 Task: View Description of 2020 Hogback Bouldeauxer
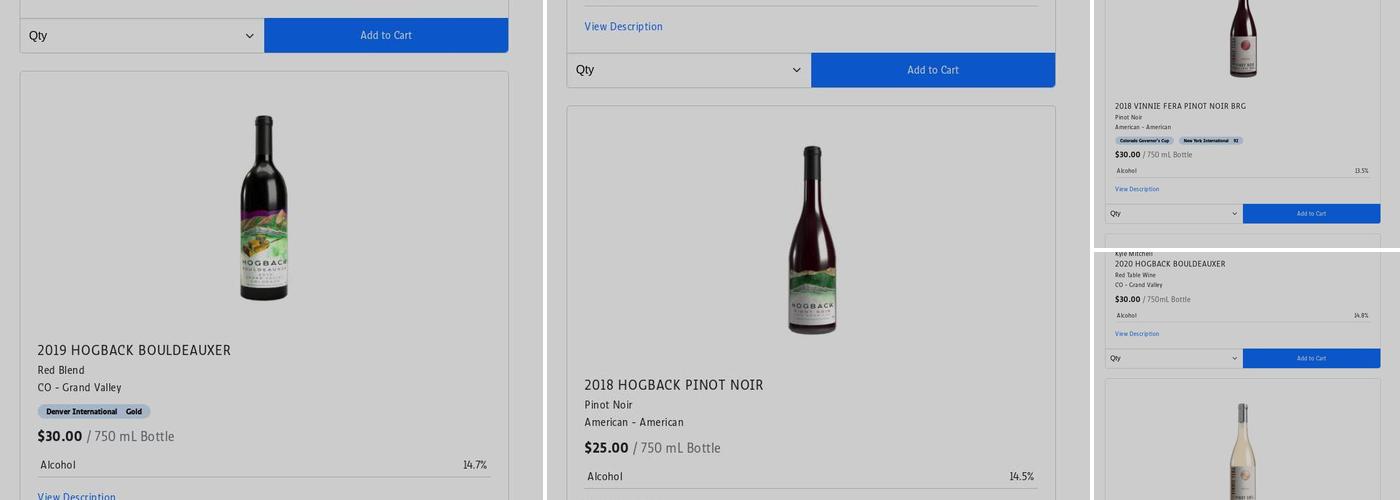coord(1137,334)
